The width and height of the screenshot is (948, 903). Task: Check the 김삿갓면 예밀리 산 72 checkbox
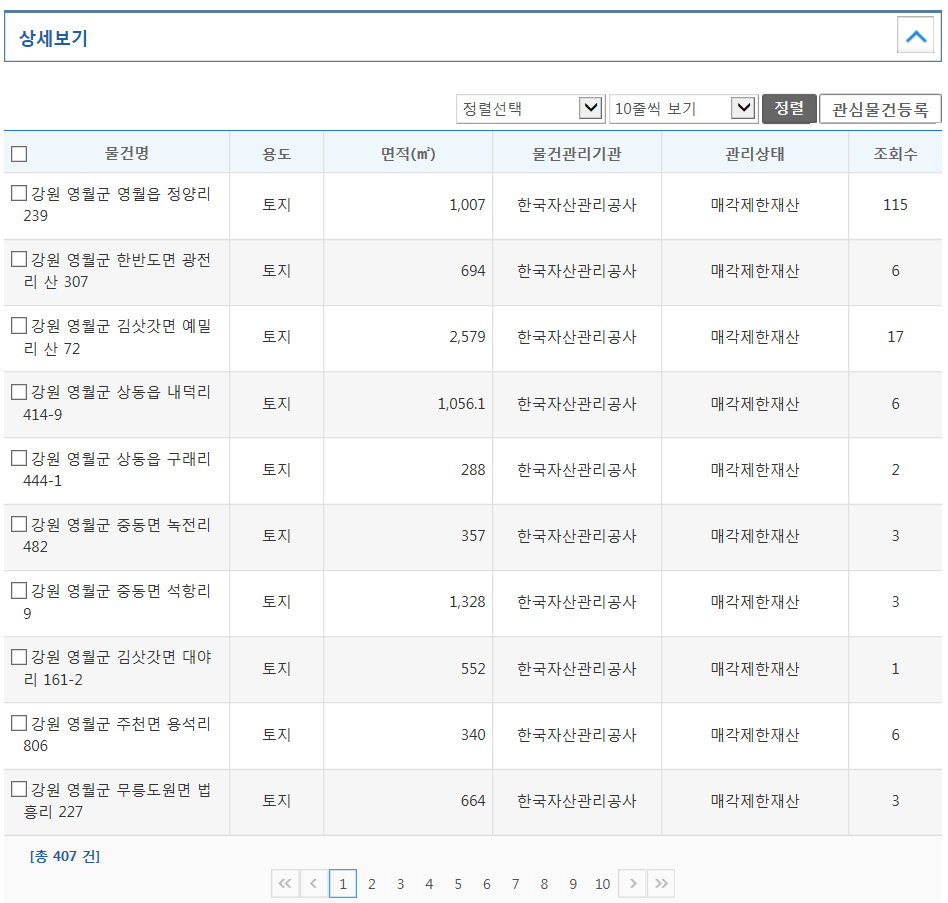pyautogui.click(x=19, y=325)
